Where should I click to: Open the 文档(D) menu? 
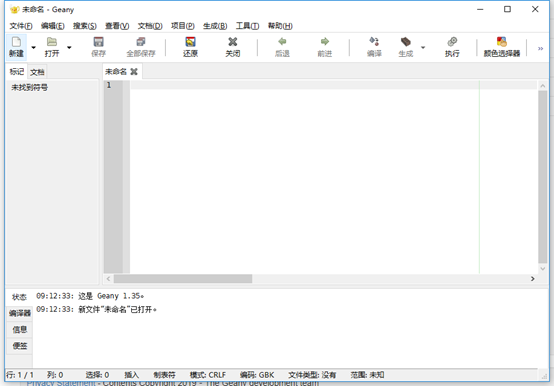click(150, 26)
